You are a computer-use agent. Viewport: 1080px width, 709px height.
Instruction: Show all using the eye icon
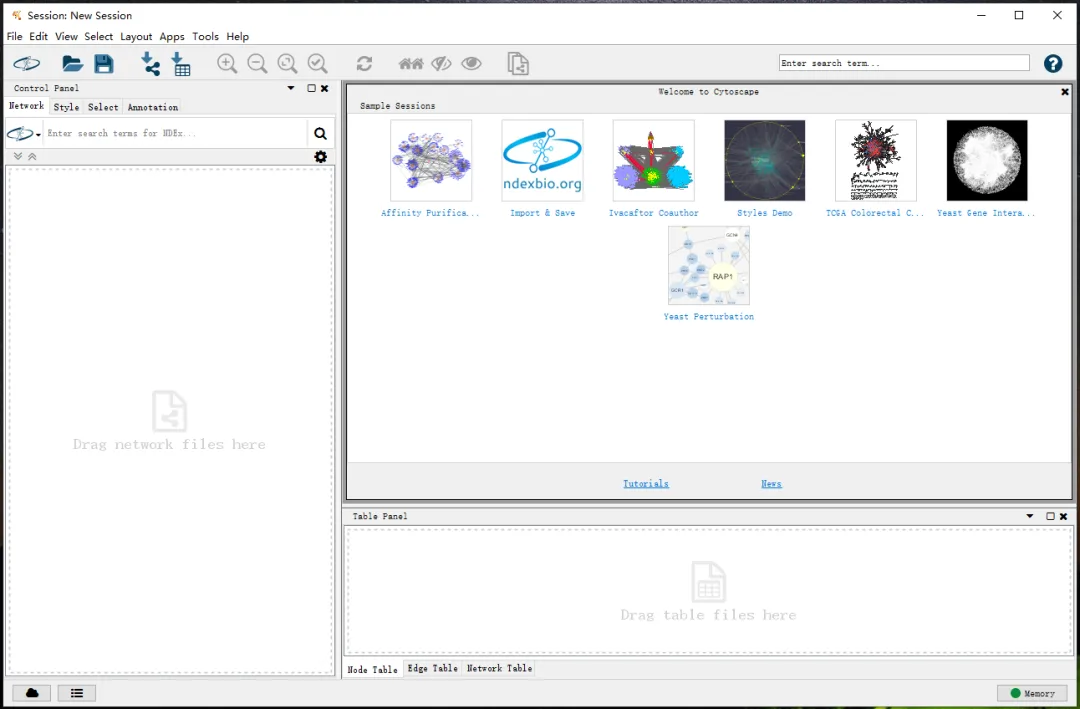pyautogui.click(x=472, y=63)
